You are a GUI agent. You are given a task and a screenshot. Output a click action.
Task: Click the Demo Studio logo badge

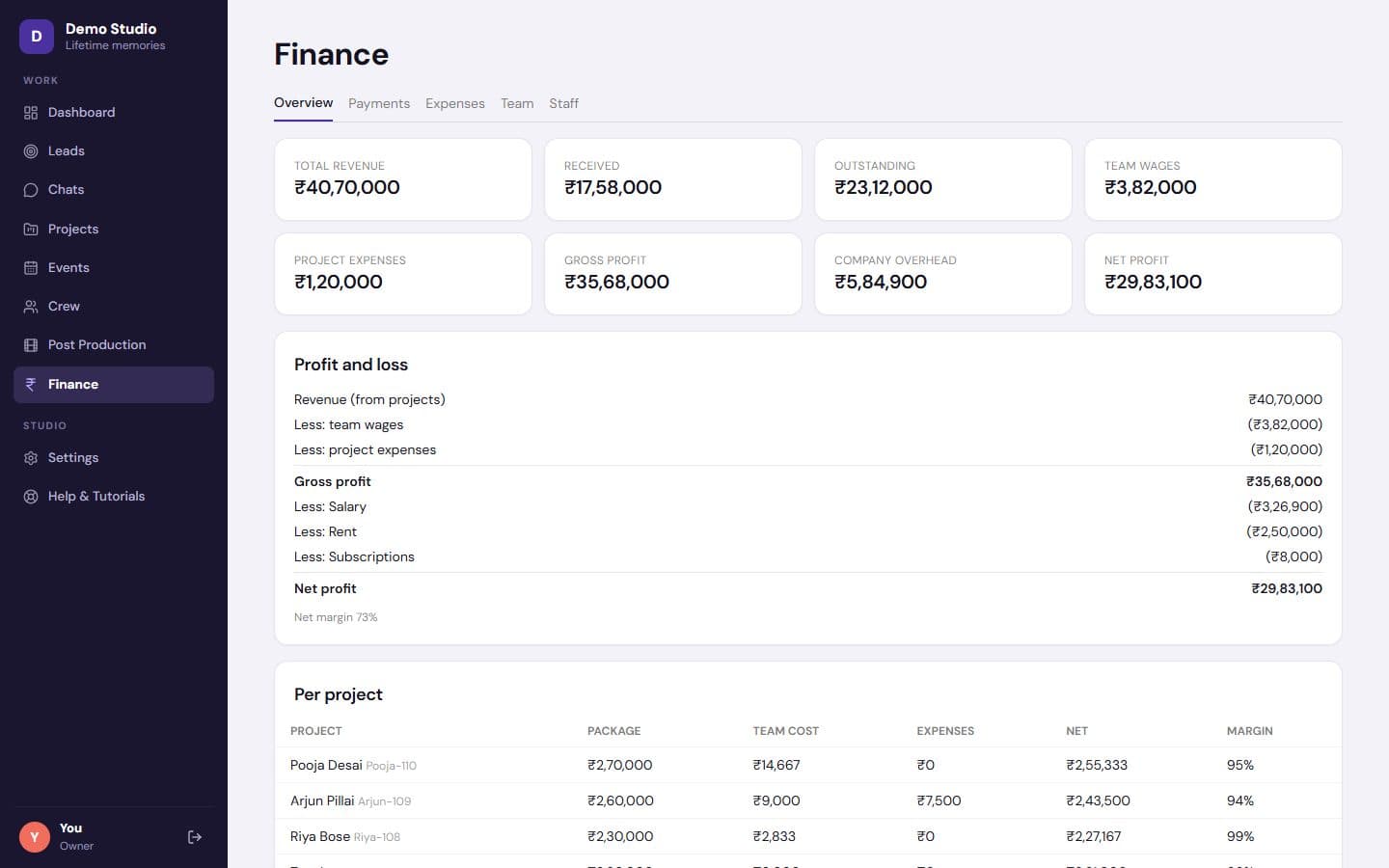tap(37, 37)
